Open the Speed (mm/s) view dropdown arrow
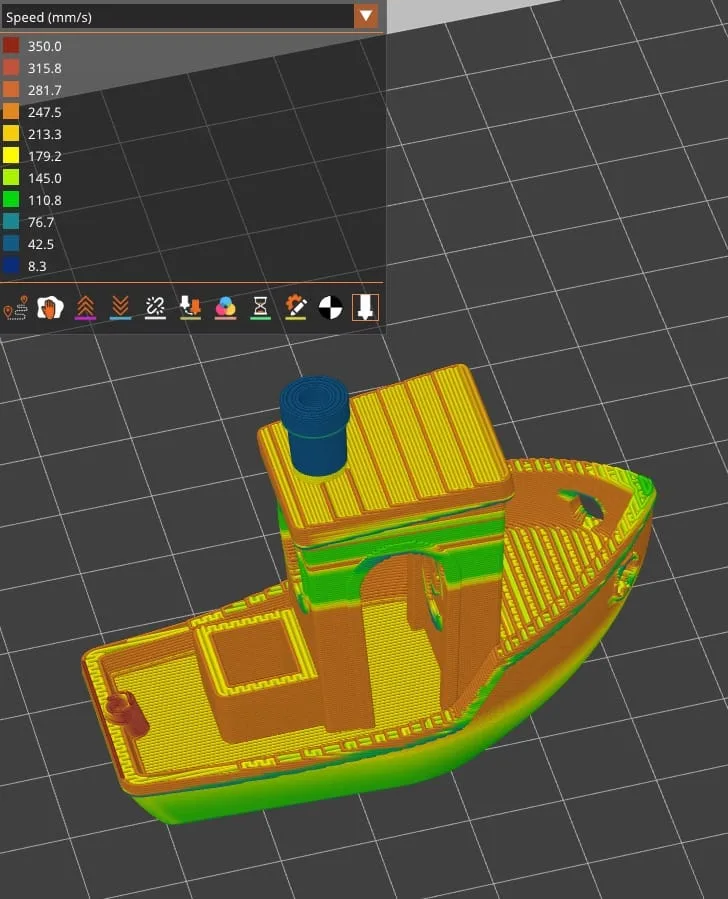Image resolution: width=728 pixels, height=899 pixels. coord(366,16)
